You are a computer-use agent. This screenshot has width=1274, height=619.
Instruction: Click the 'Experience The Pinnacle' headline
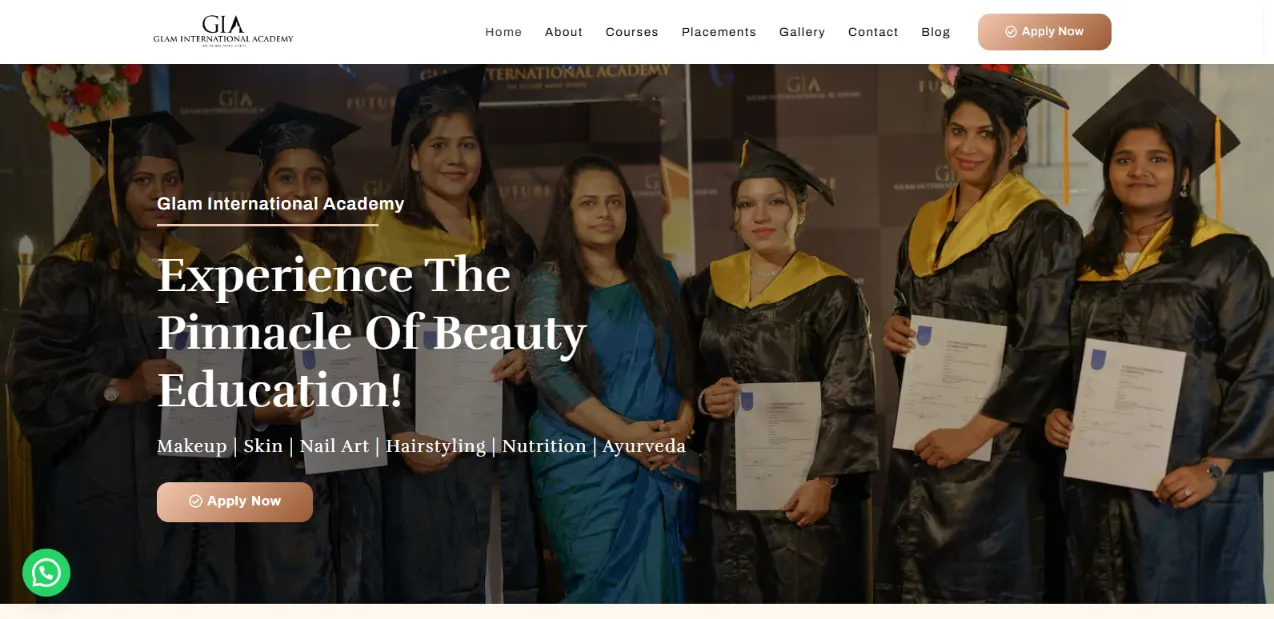372,333
